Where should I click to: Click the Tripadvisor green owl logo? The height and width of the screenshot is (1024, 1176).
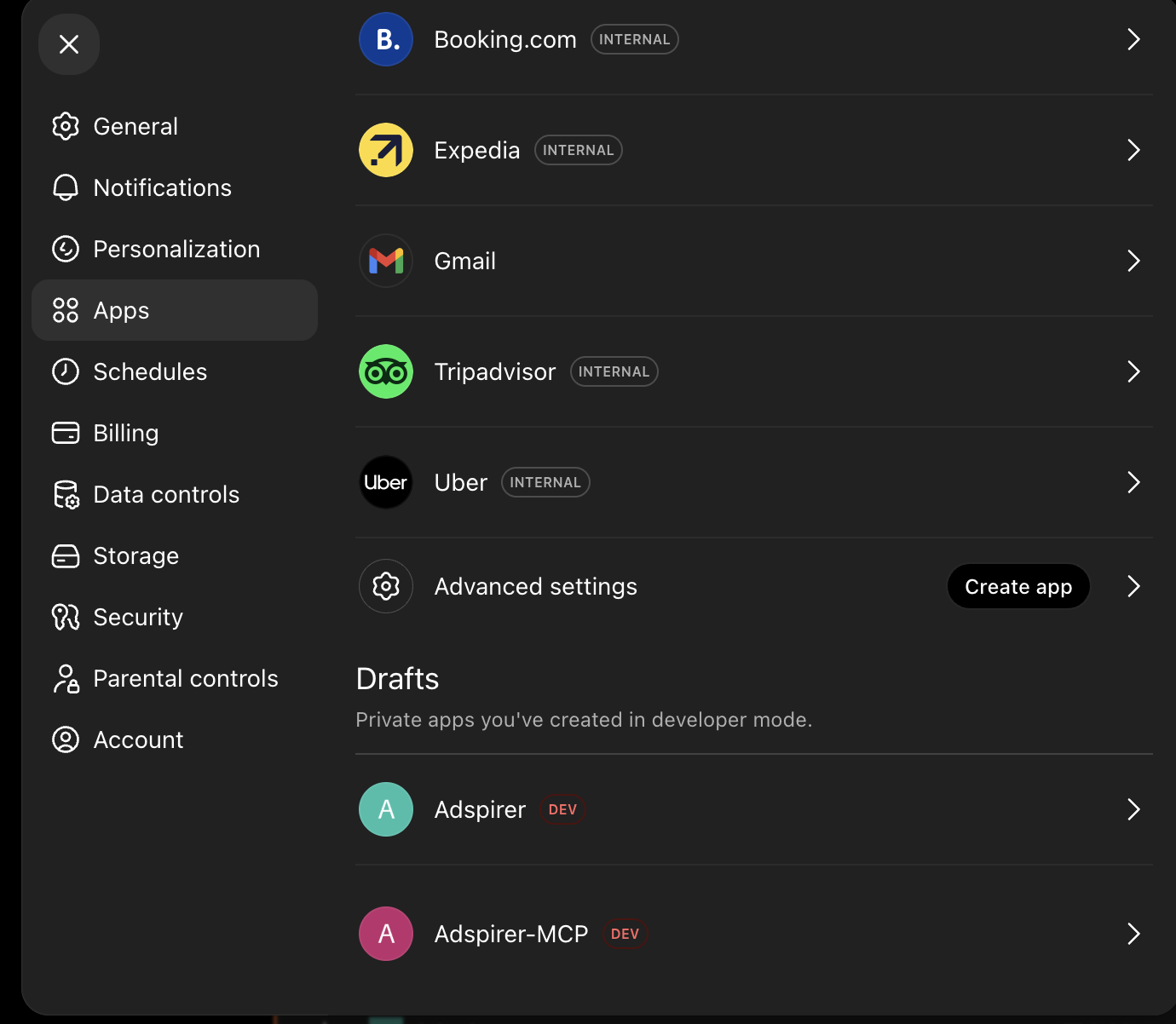pyautogui.click(x=386, y=371)
